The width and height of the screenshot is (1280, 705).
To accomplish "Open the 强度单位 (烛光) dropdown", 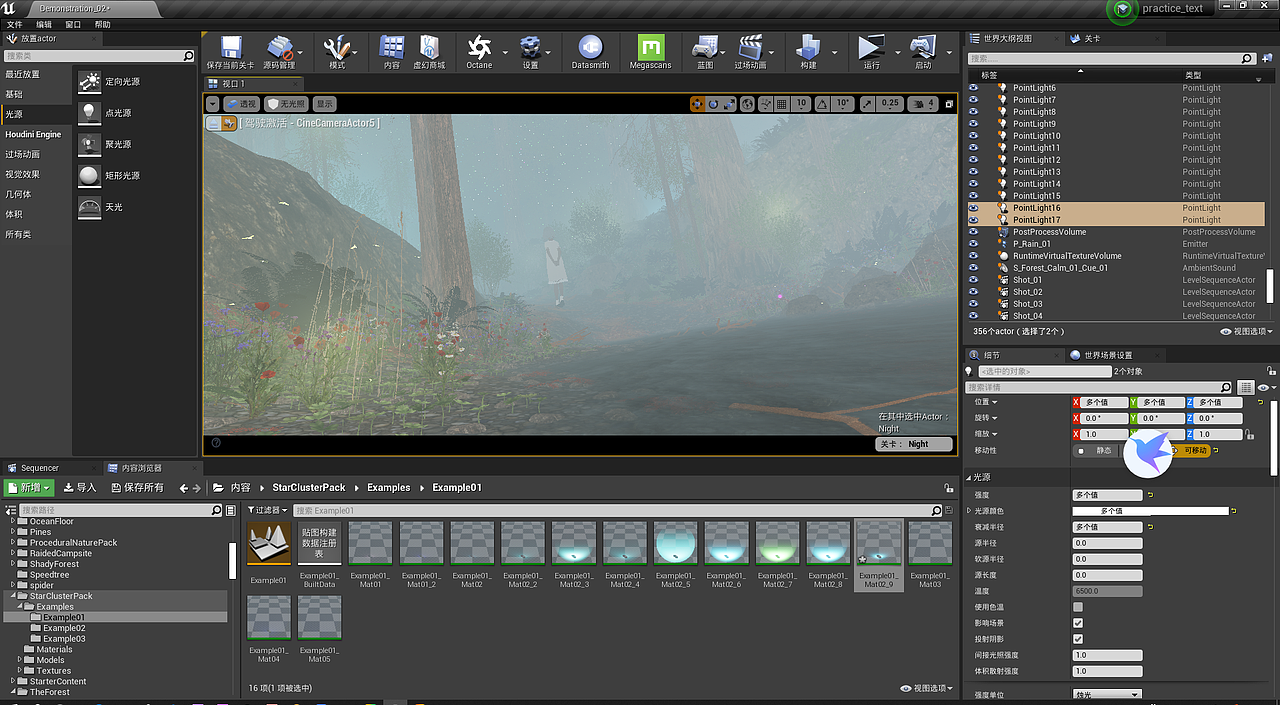I will (1107, 695).
